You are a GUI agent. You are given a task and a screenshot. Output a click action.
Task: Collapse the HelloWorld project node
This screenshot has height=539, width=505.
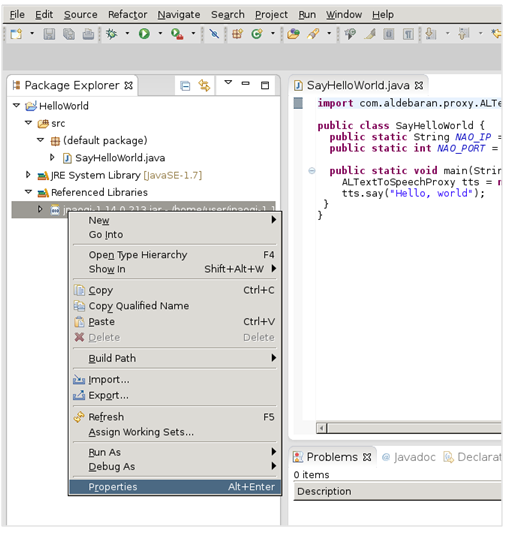tap(16, 105)
